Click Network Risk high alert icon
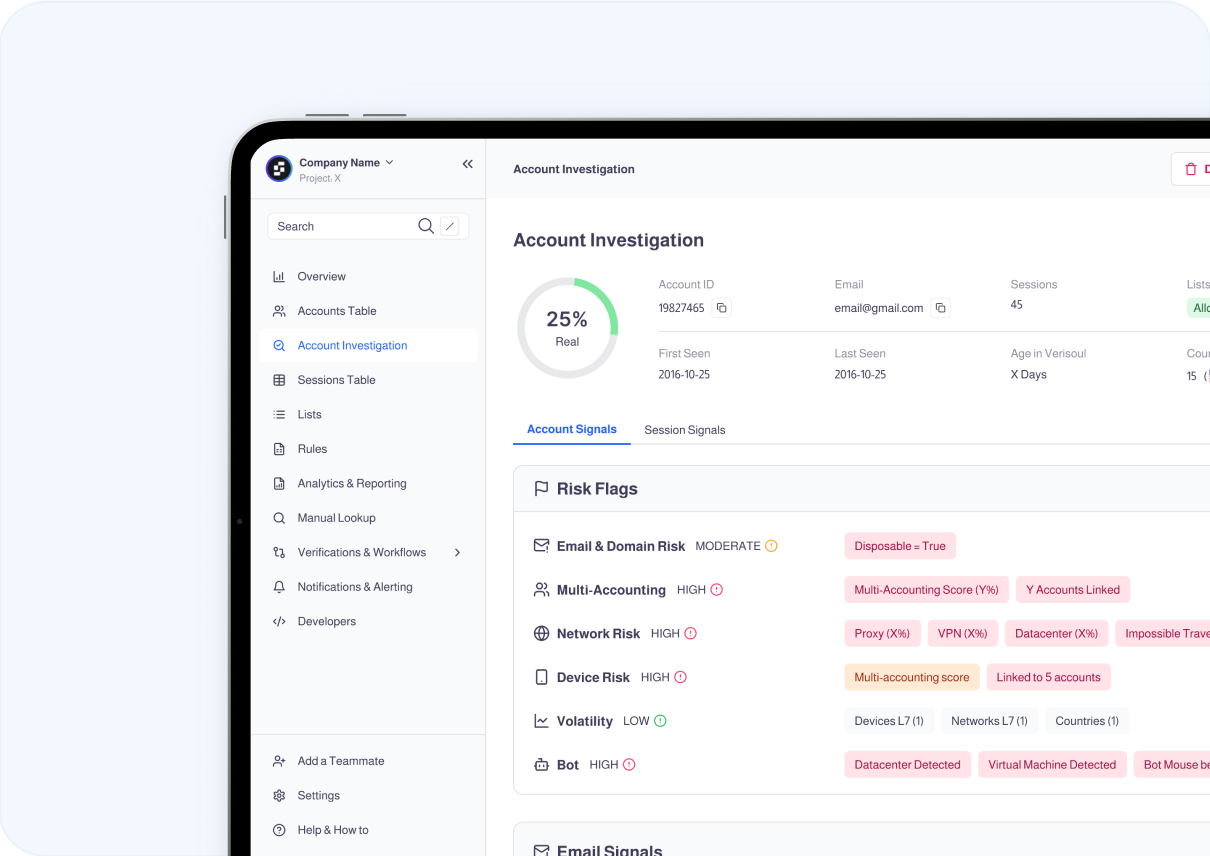This screenshot has width=1210, height=856. click(690, 633)
